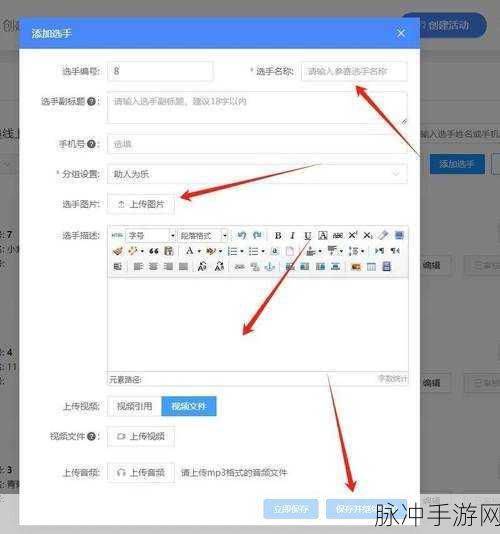The image size is (500, 534).
Task: Open paragraph spacing after dropdown
Action: pos(341,252)
